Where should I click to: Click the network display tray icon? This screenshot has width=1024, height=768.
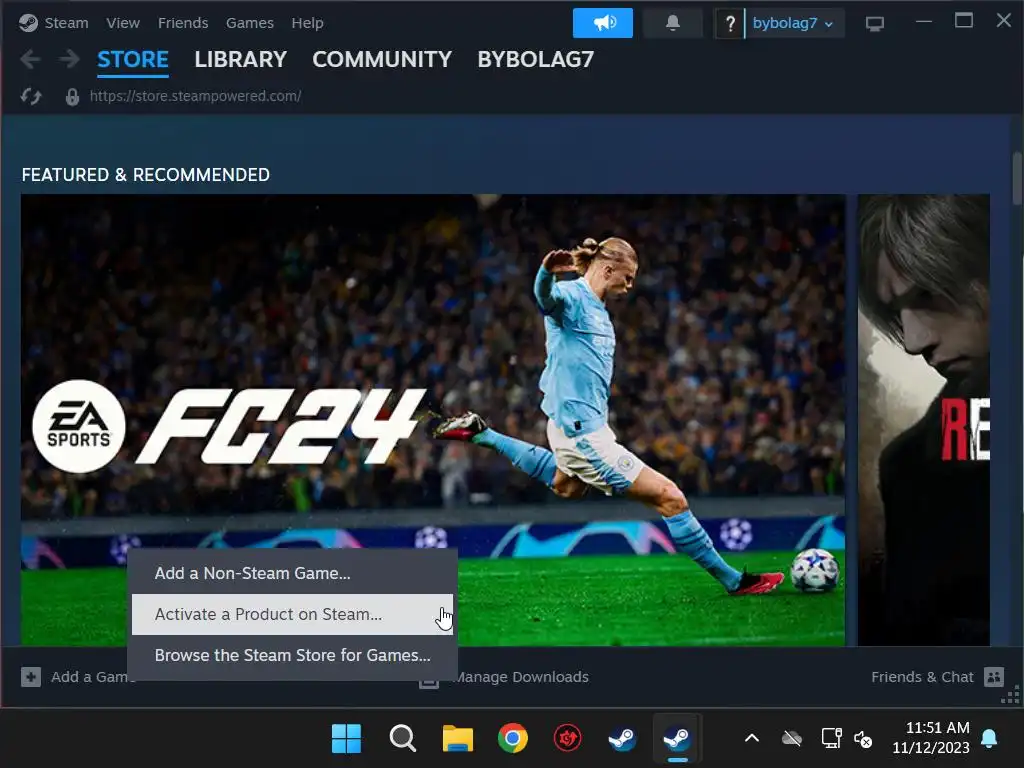click(x=831, y=739)
